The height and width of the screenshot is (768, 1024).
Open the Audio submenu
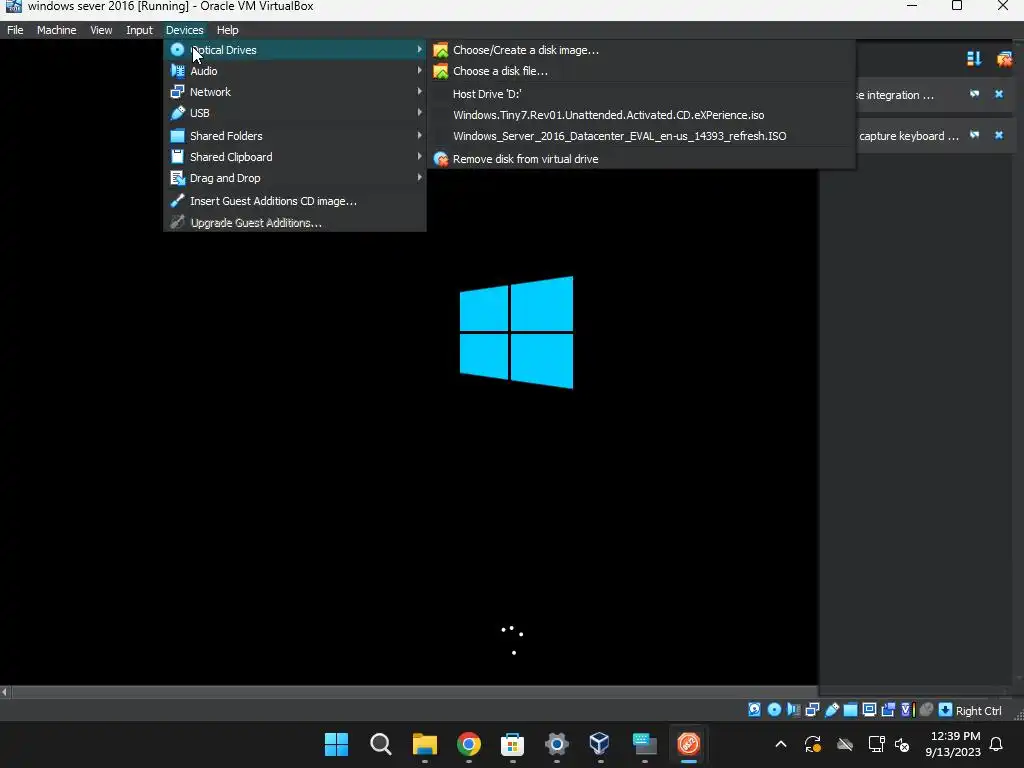[x=295, y=71]
